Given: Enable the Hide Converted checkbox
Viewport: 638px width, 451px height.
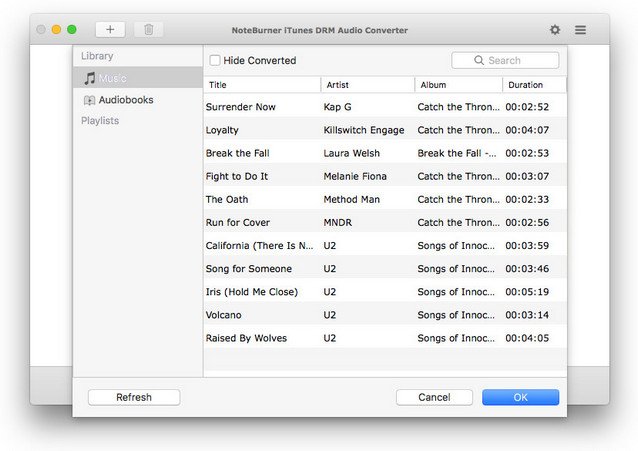Looking at the screenshot, I should click(215, 60).
